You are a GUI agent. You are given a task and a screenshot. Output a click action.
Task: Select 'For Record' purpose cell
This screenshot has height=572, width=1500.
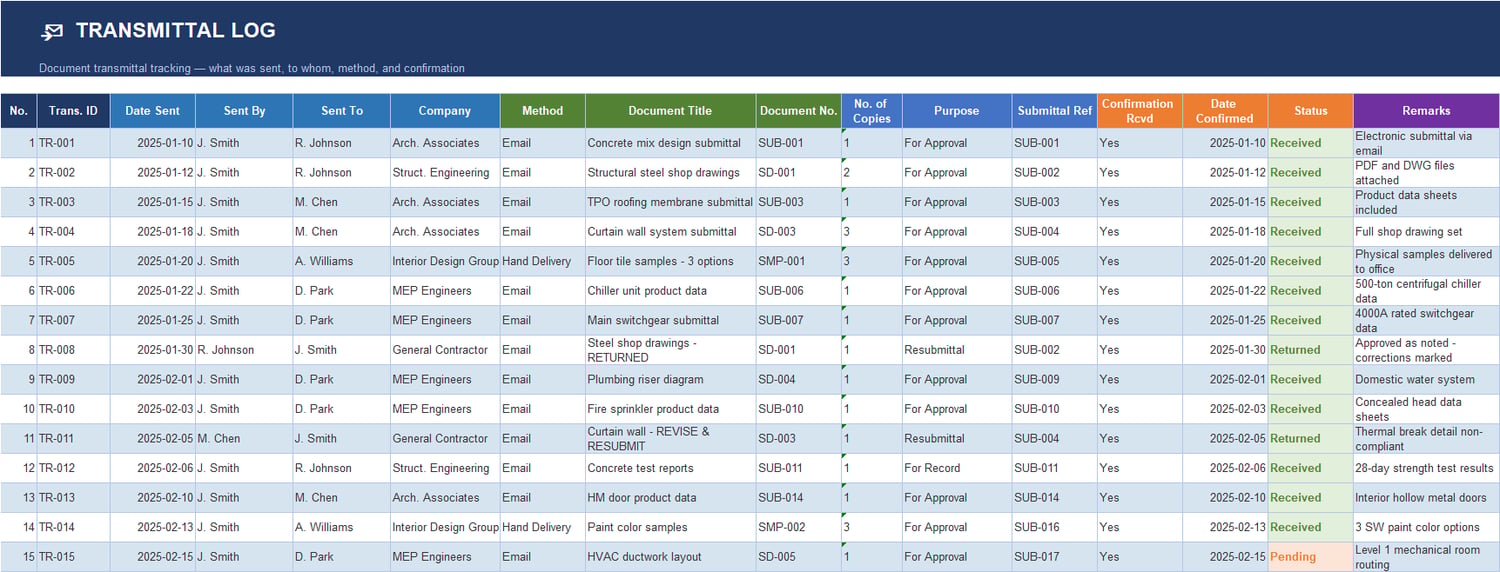point(957,468)
